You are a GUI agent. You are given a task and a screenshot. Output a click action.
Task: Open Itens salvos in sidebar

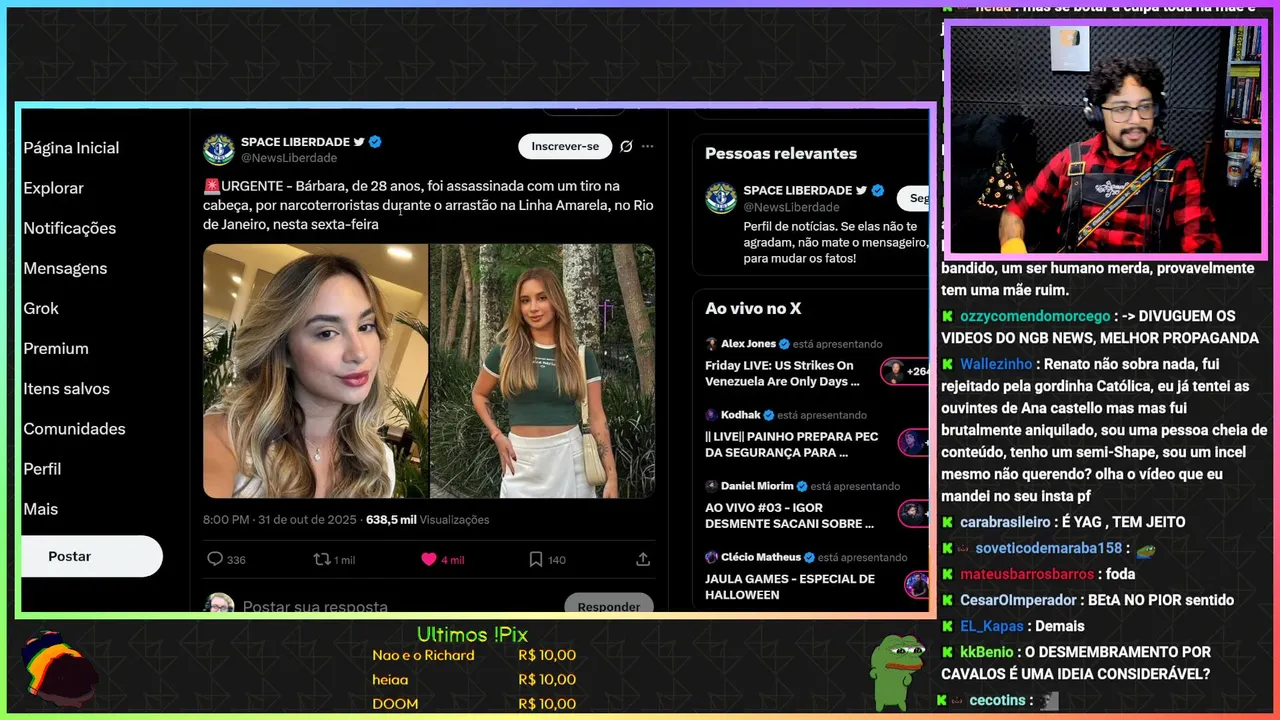(67, 388)
